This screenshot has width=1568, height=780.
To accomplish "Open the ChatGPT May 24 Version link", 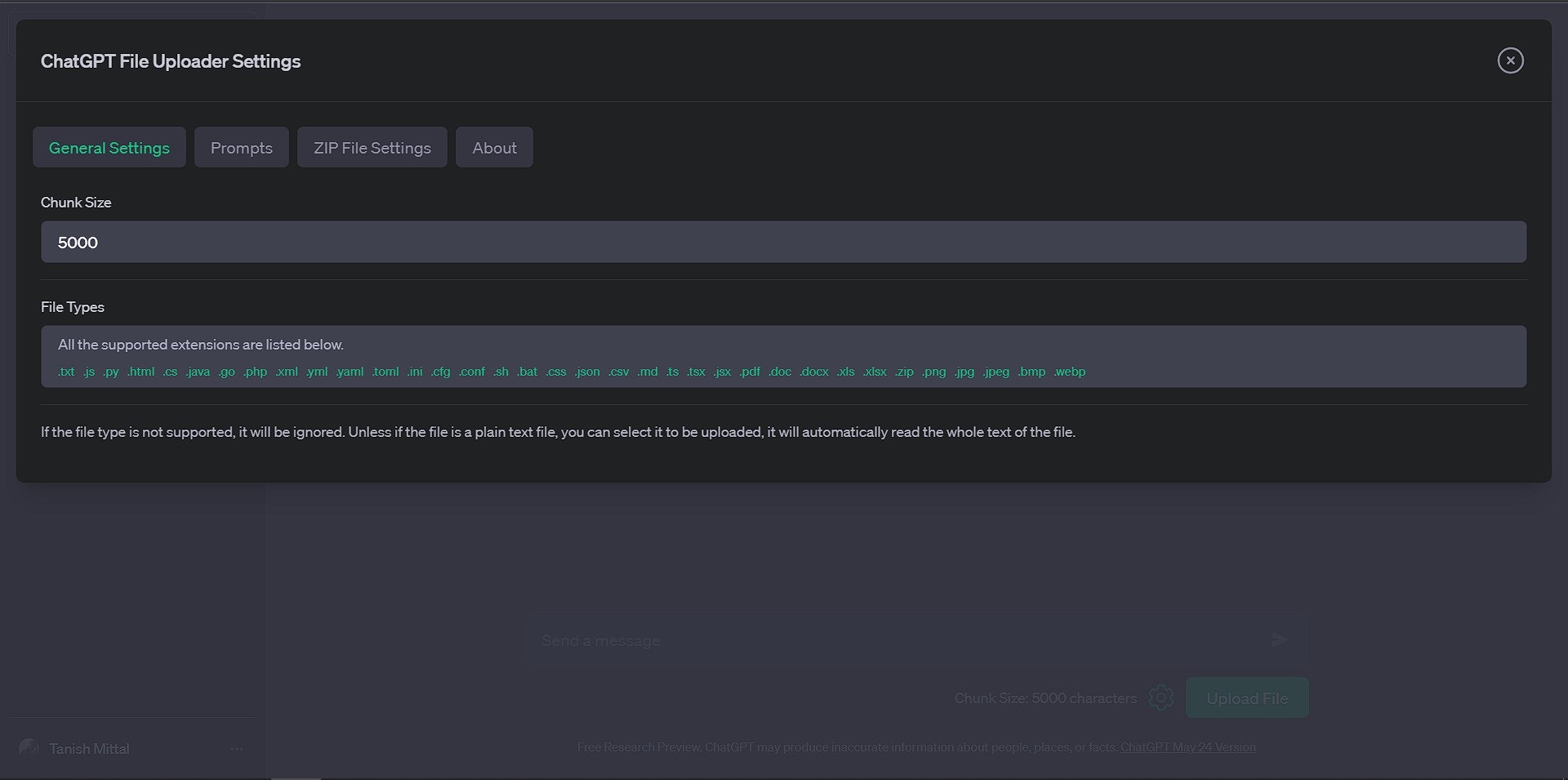I will point(1188,747).
